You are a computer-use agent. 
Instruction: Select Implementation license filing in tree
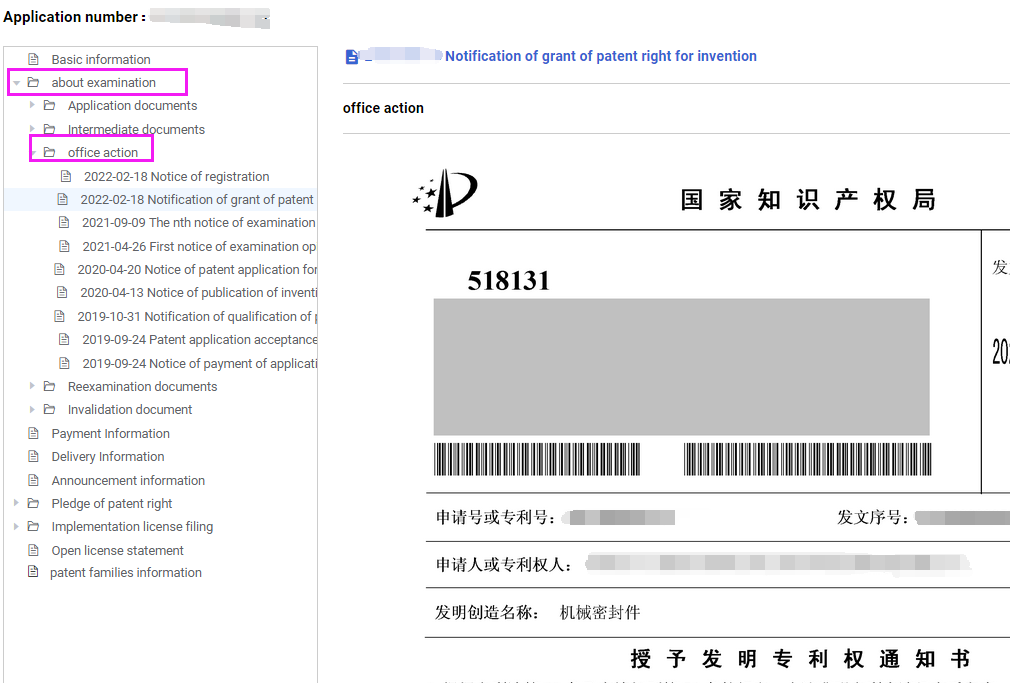tap(132, 527)
